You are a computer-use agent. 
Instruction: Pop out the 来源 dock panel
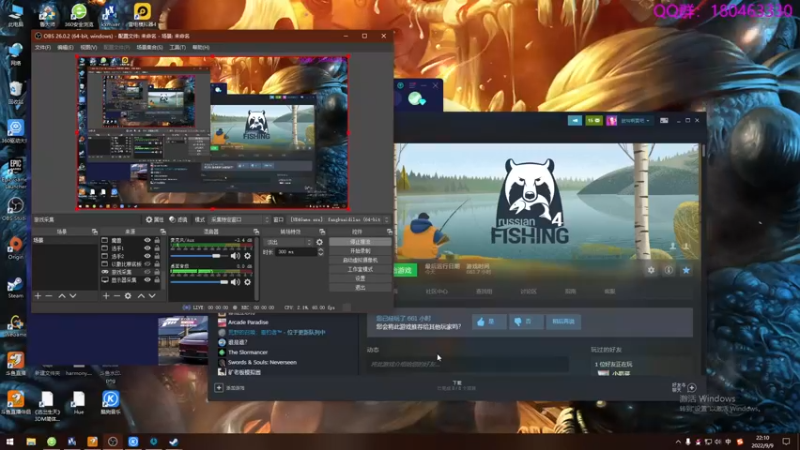[x=163, y=232]
